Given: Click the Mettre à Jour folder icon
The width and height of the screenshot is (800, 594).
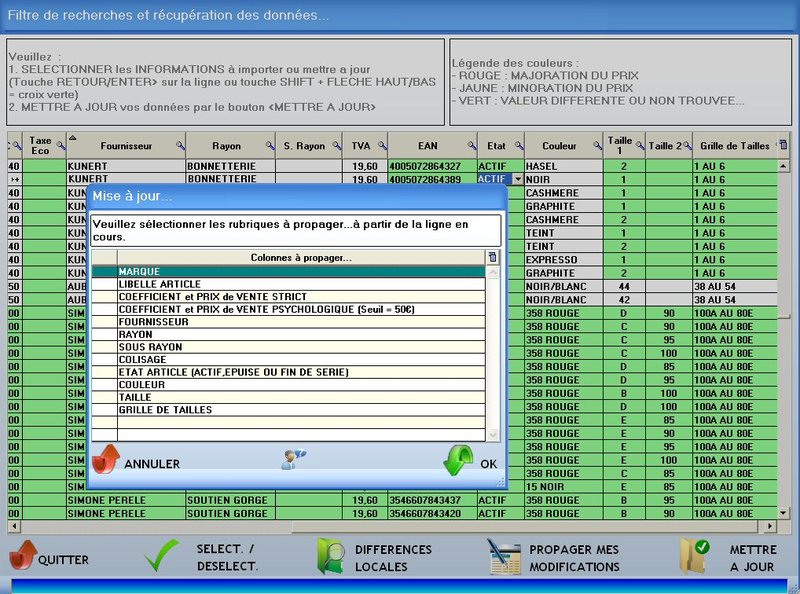Looking at the screenshot, I should click(695, 556).
